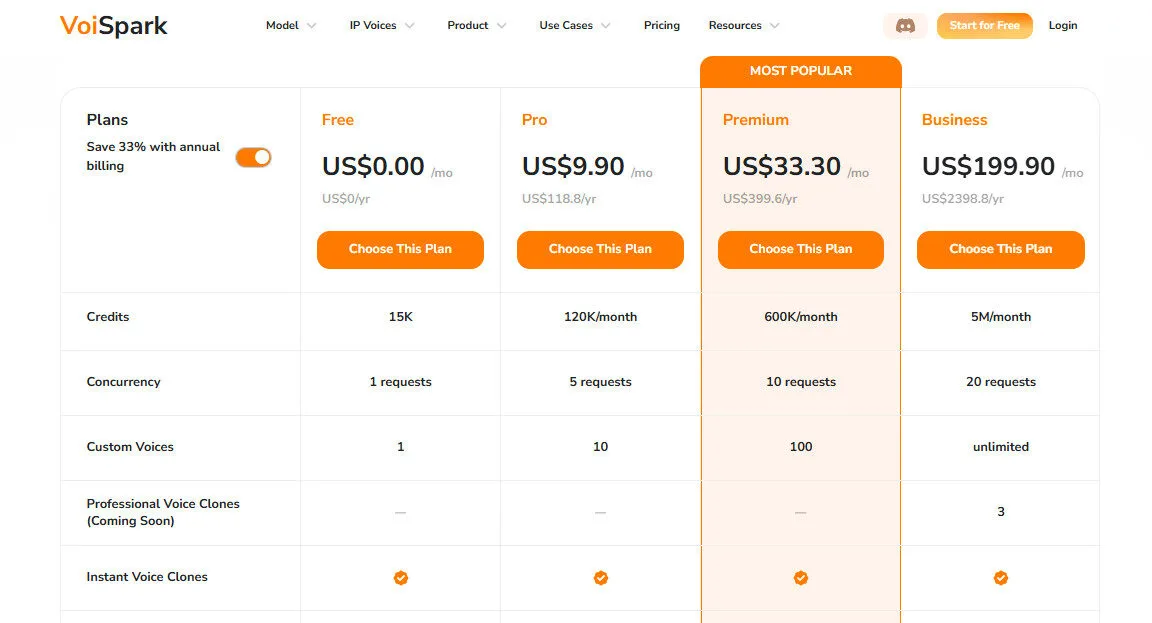Click the MOST POPULAR banner
Viewport: 1152px width, 623px height.
click(x=801, y=71)
